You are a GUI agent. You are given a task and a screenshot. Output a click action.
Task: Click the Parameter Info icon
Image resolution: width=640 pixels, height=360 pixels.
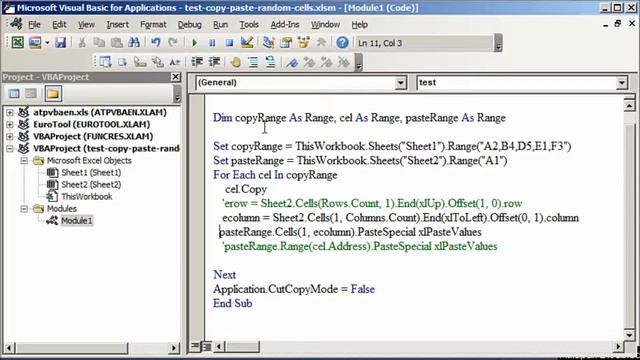point(158,62)
